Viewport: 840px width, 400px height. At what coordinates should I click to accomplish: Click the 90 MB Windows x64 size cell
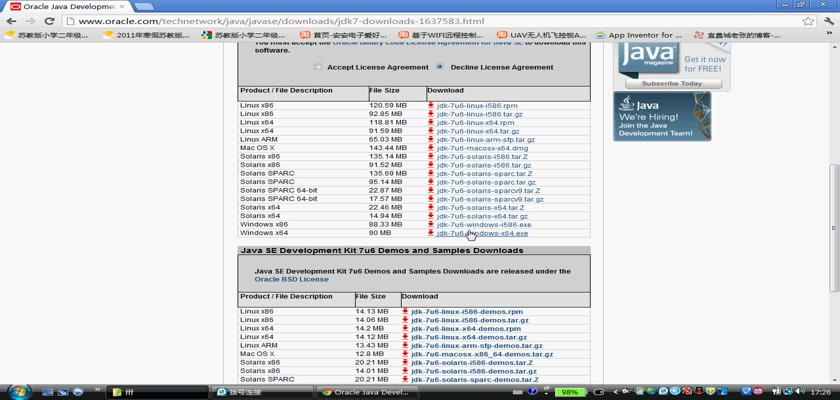(380, 233)
